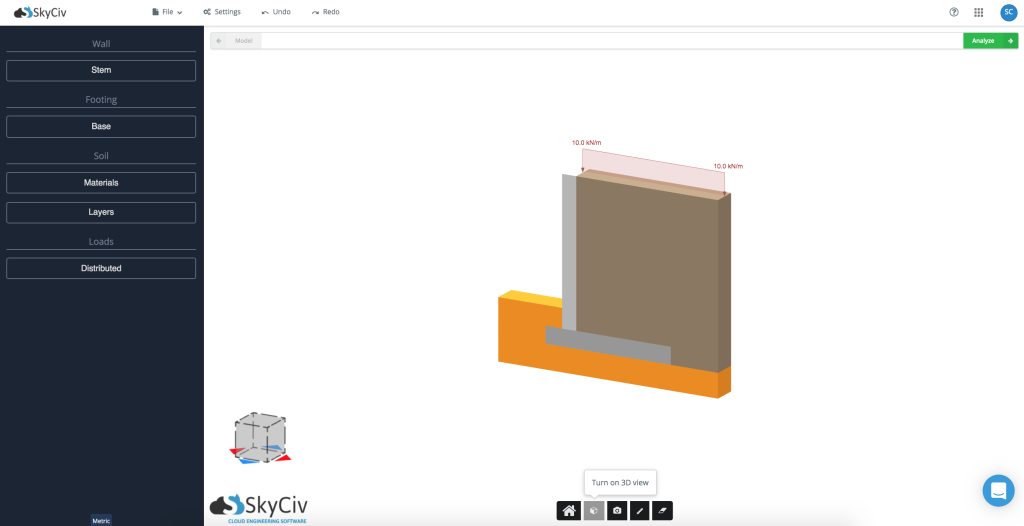Click the File document icon
The height and width of the screenshot is (526, 1024).
(155, 12)
